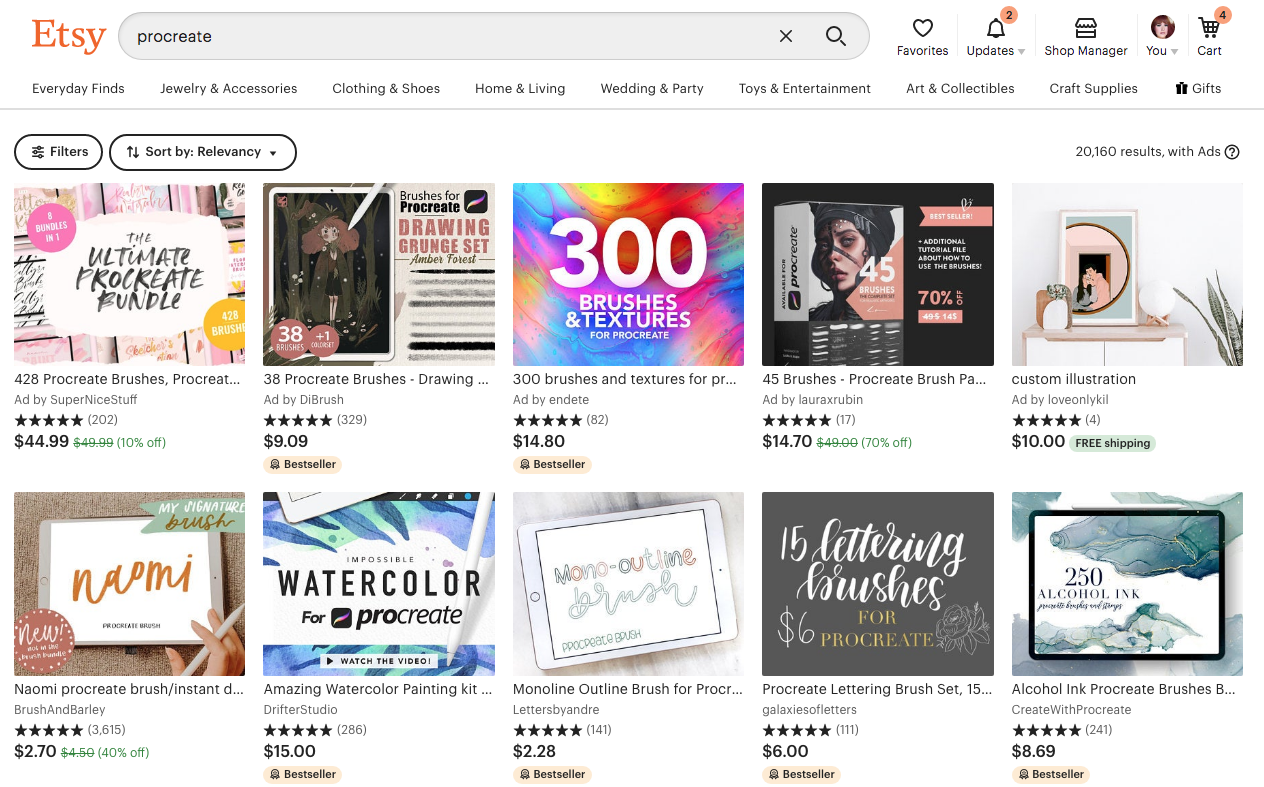Open Shop Manager storefront icon
Screen dimensions: 1264x787
[1086, 37]
